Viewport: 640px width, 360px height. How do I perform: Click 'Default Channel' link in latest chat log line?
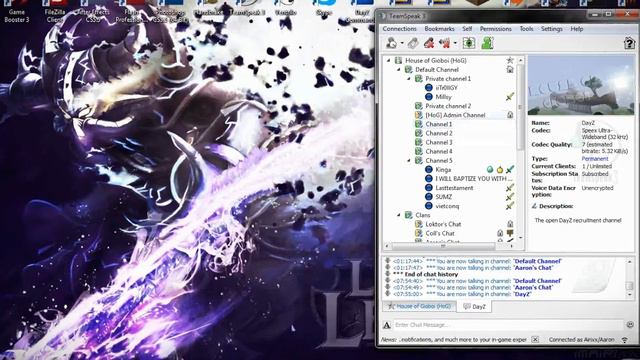(x=537, y=281)
